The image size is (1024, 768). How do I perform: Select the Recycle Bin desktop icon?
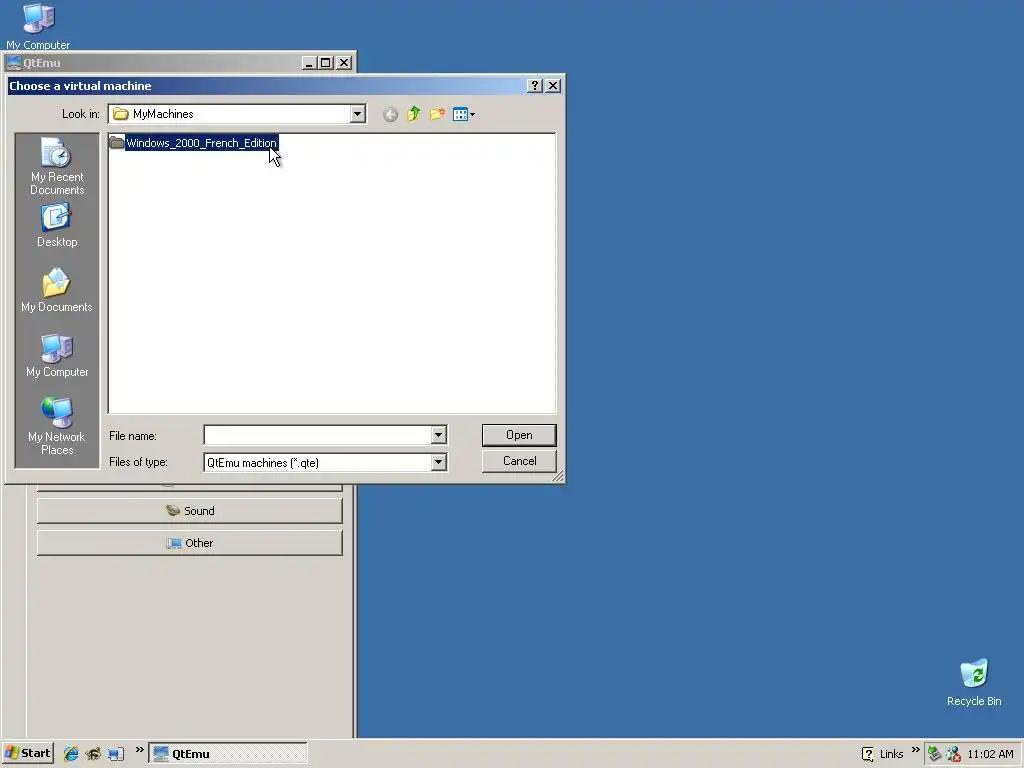point(974,682)
